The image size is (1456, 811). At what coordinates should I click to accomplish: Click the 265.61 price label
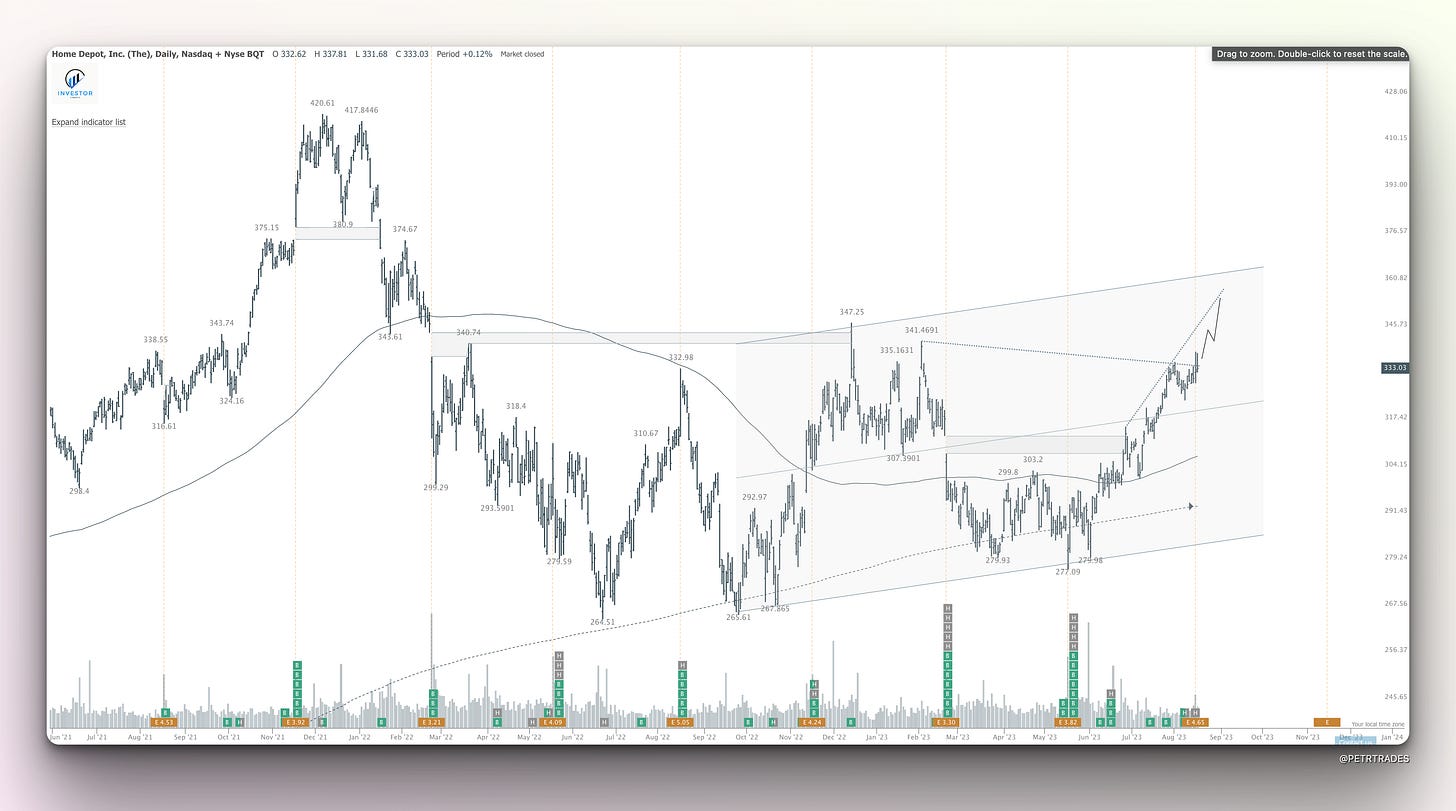point(738,618)
